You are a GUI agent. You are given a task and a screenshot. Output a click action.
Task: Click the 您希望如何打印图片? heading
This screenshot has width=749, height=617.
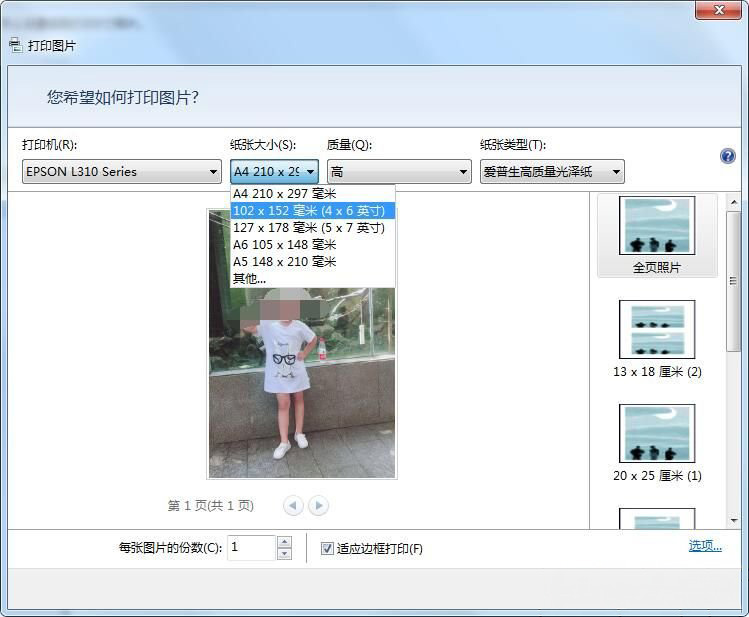pyautogui.click(x=123, y=97)
